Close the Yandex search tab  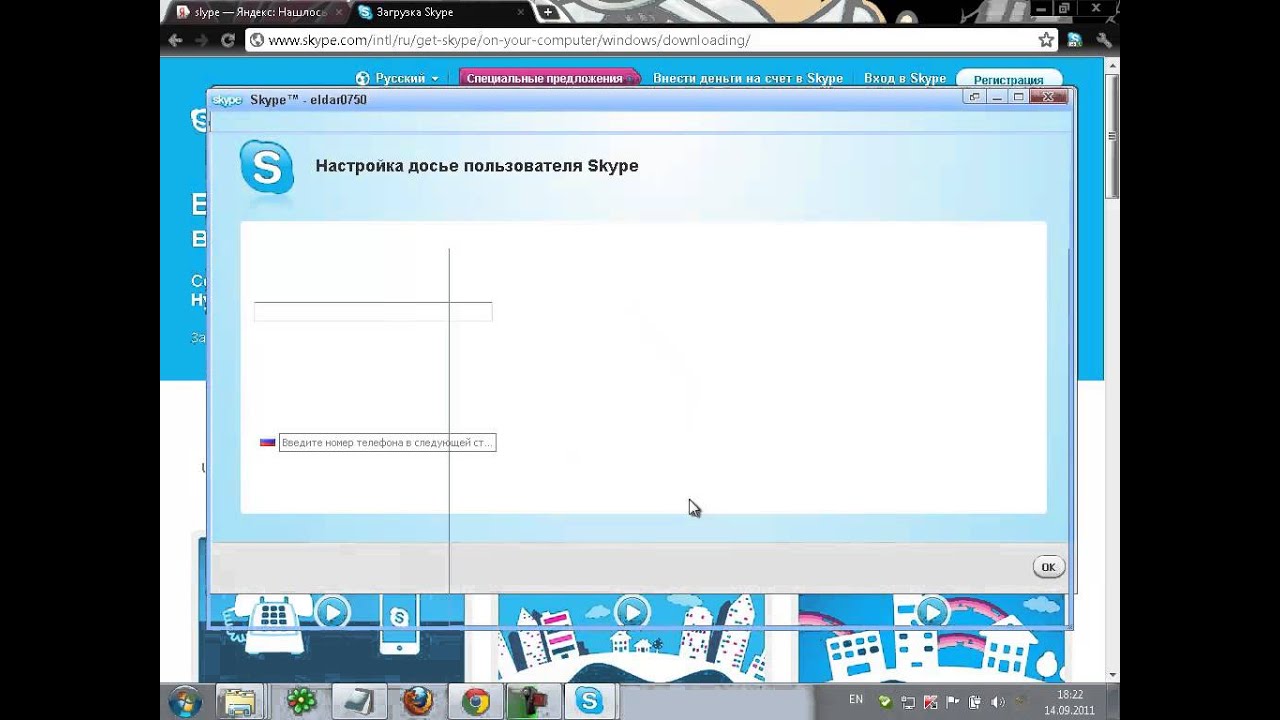click(341, 12)
